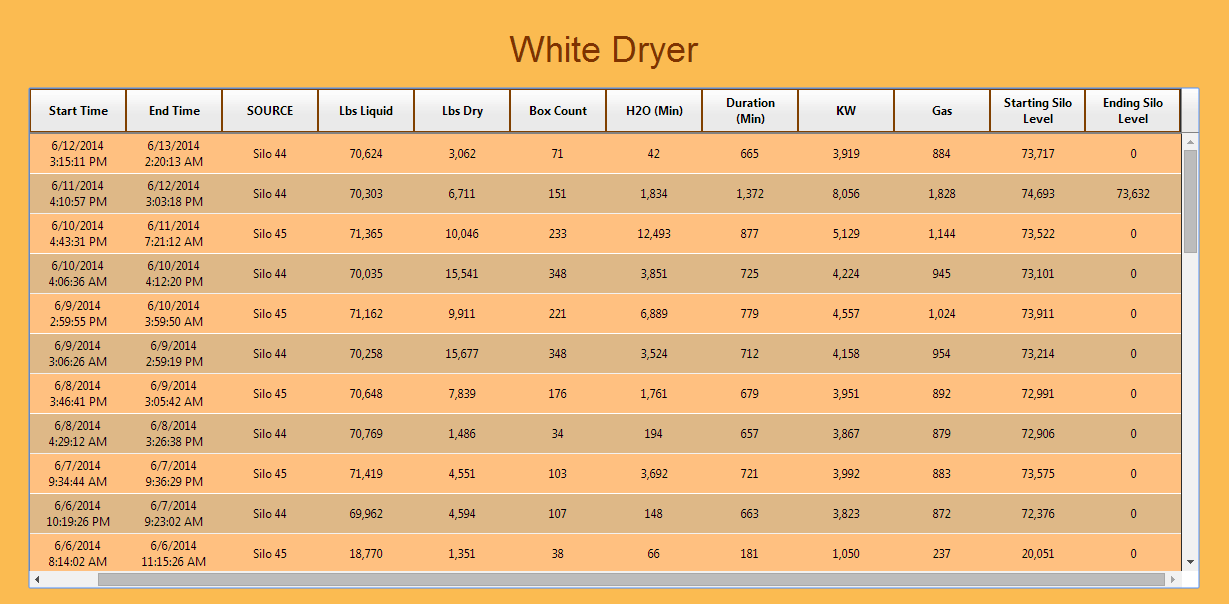Select start time 6/12/2014 3:15:11 PM
This screenshot has width=1229, height=604.
tap(76, 154)
